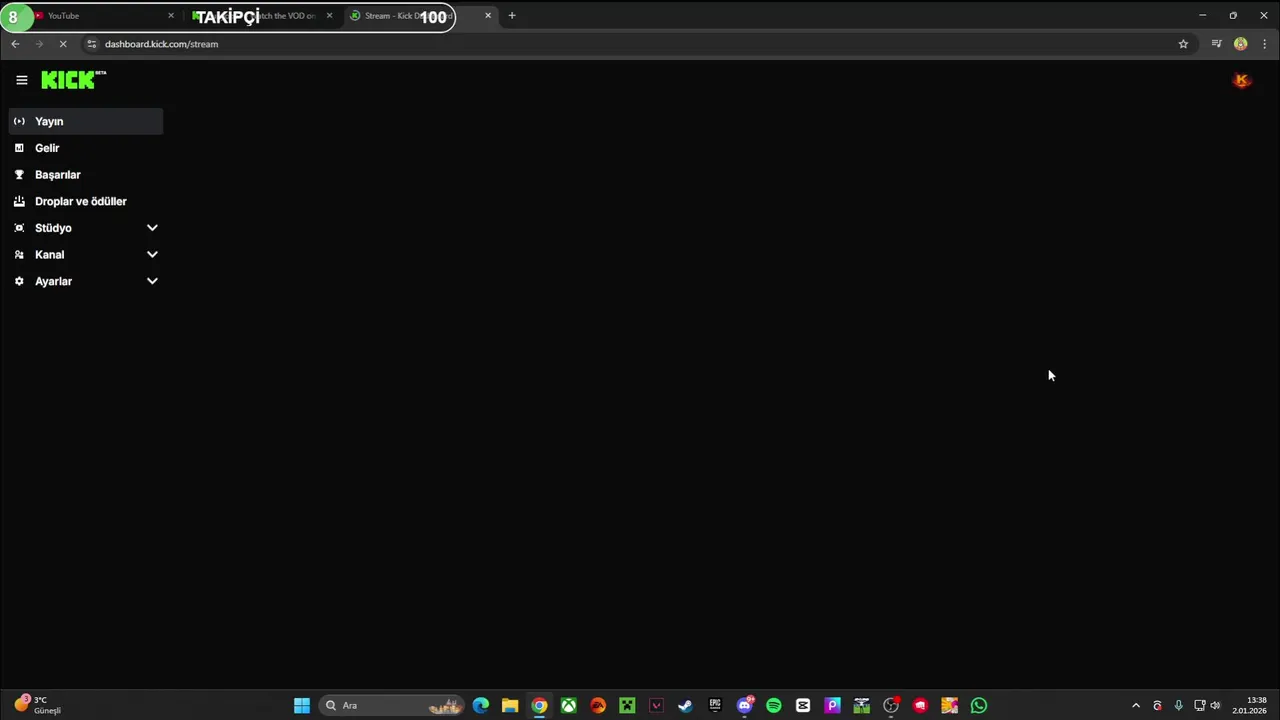Open File Explorer from taskbar
1280x720 pixels.
pyautogui.click(x=510, y=706)
